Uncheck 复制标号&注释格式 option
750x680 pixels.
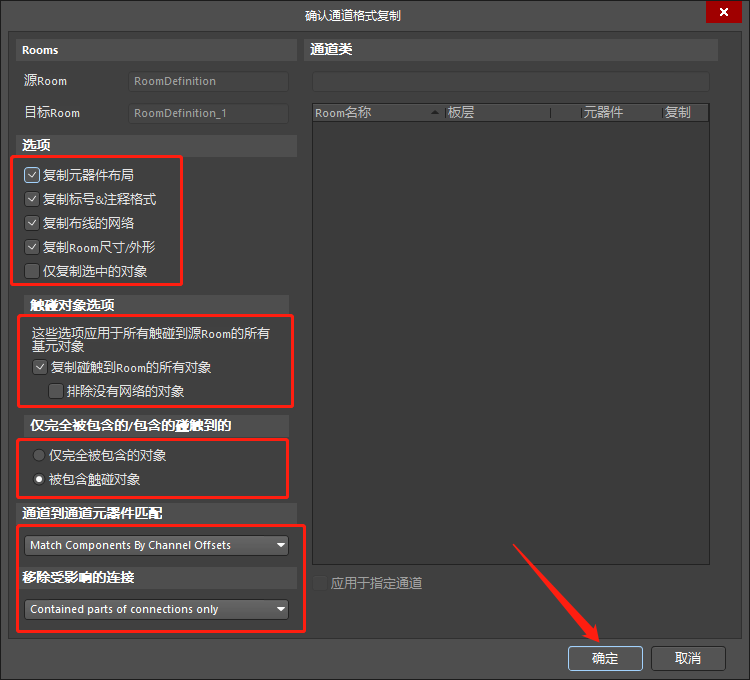click(x=32, y=199)
